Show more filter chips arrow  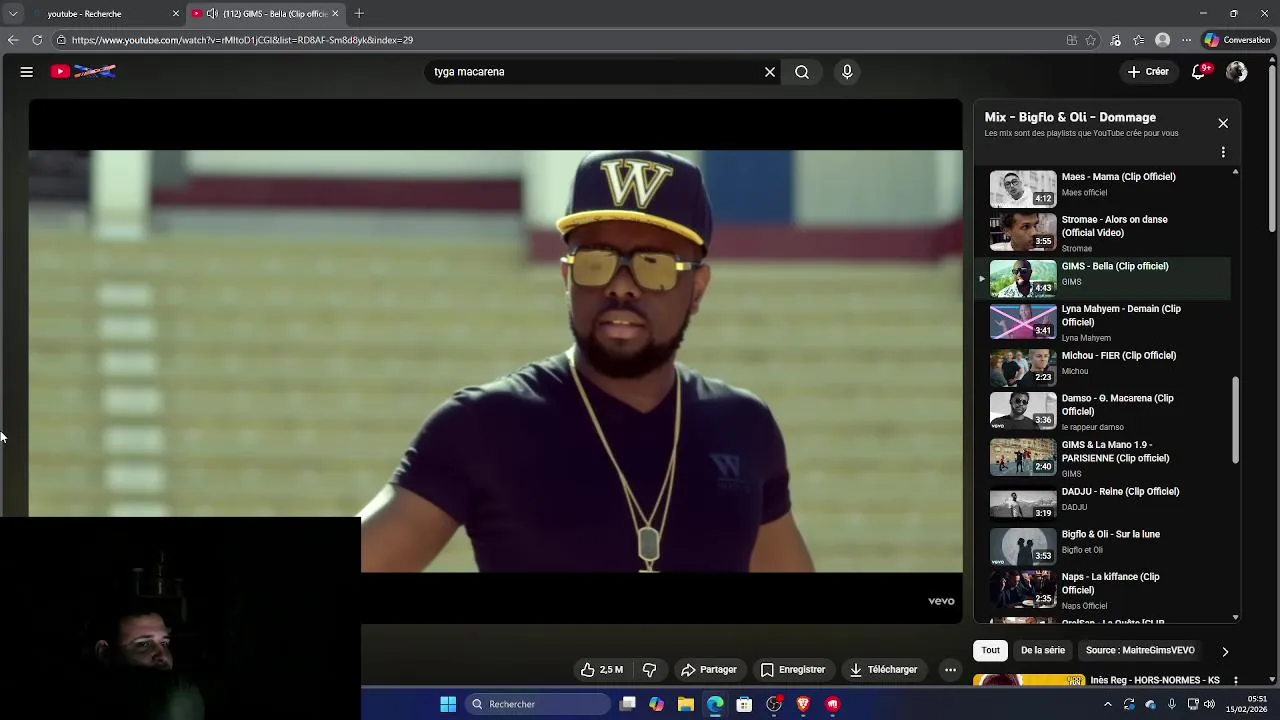tap(1225, 651)
